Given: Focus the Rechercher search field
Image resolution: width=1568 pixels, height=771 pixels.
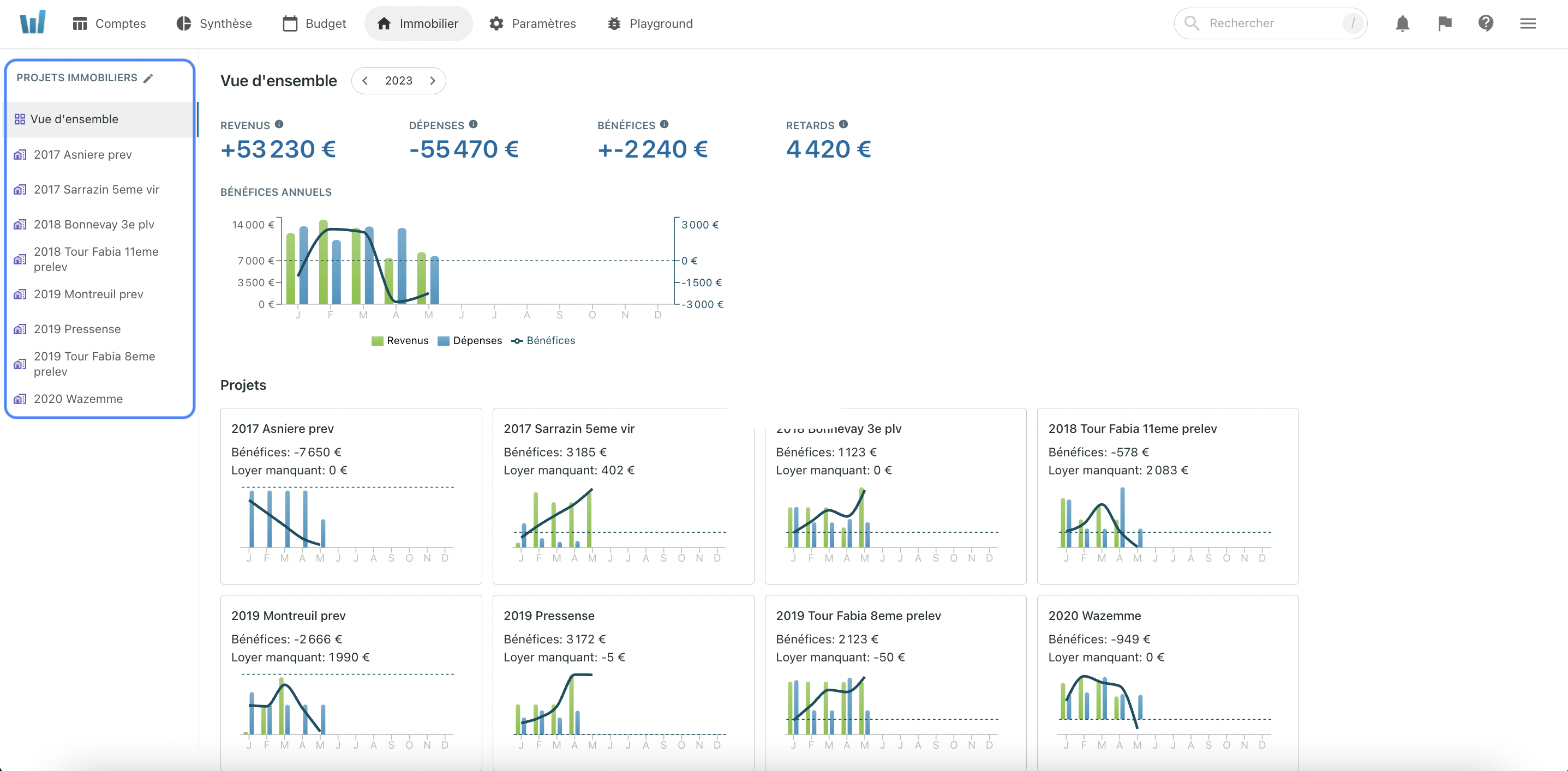Looking at the screenshot, I should (1269, 24).
